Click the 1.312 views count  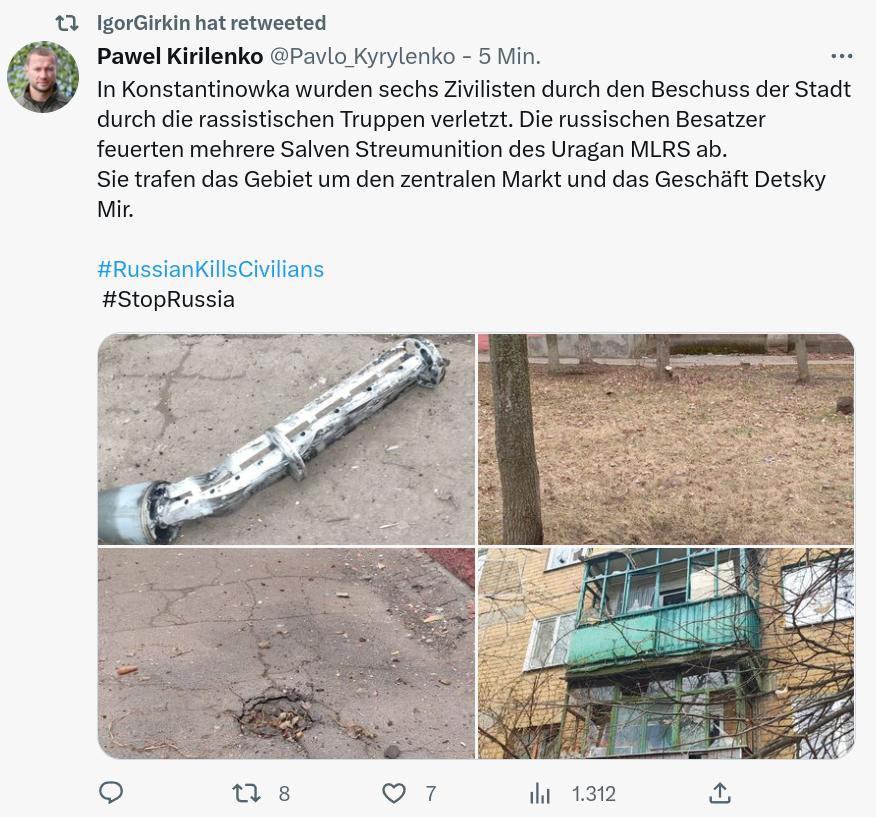(593, 794)
